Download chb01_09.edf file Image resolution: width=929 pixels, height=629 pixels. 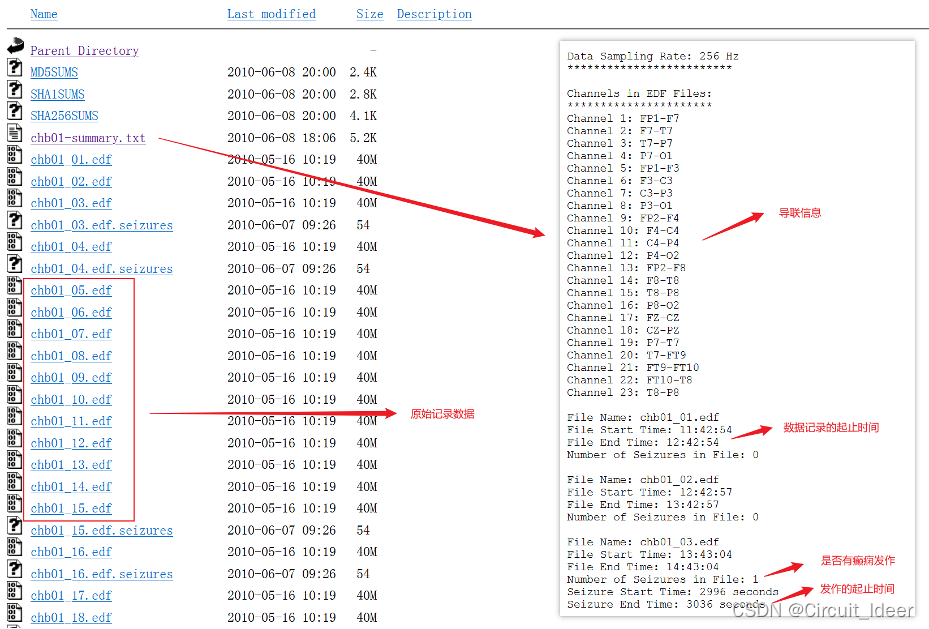(x=71, y=378)
